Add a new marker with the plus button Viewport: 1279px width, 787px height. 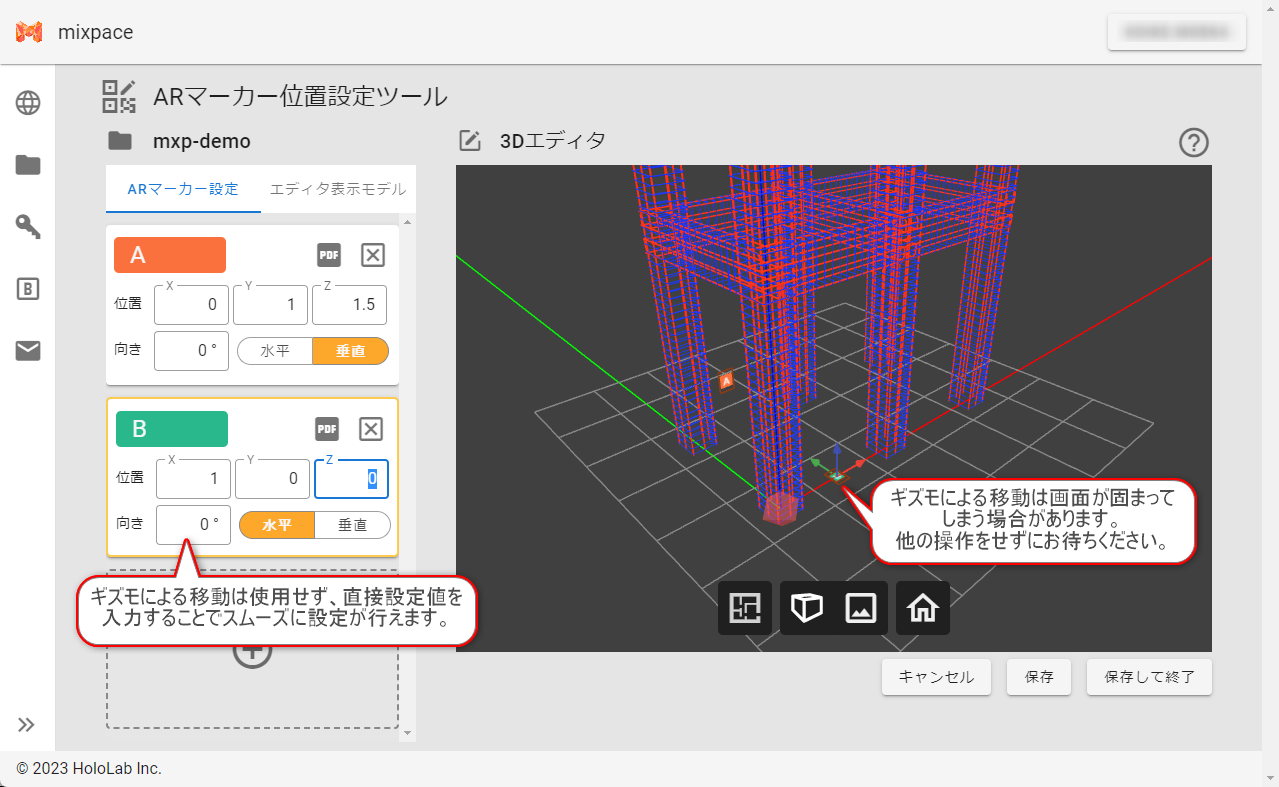coord(252,650)
